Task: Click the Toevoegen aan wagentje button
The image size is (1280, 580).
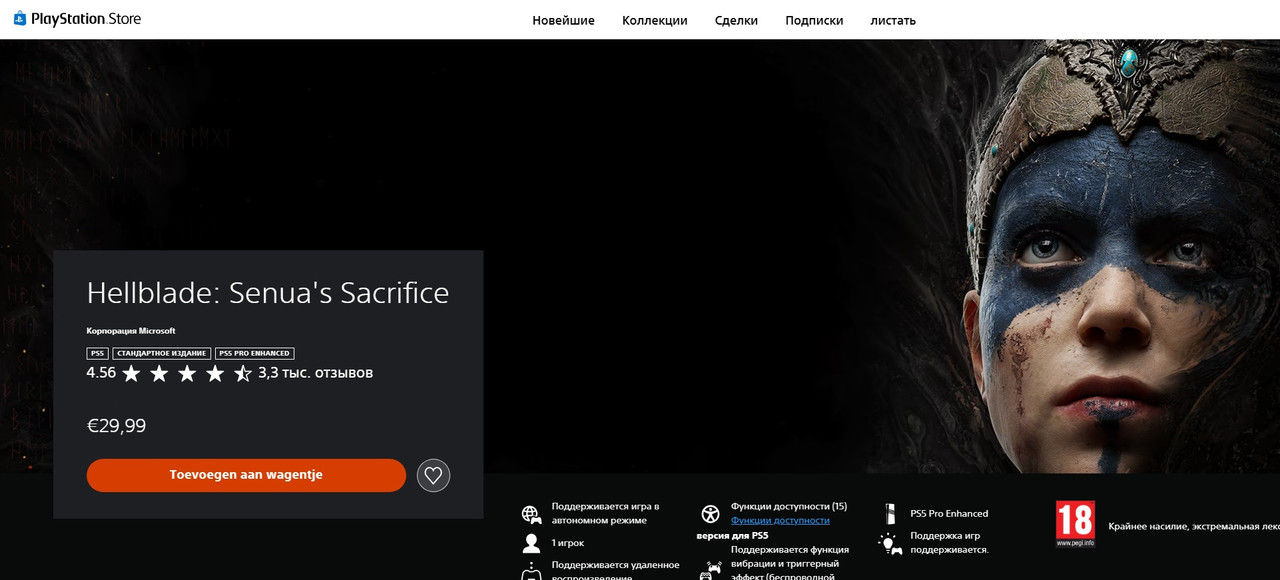Action: pos(246,475)
